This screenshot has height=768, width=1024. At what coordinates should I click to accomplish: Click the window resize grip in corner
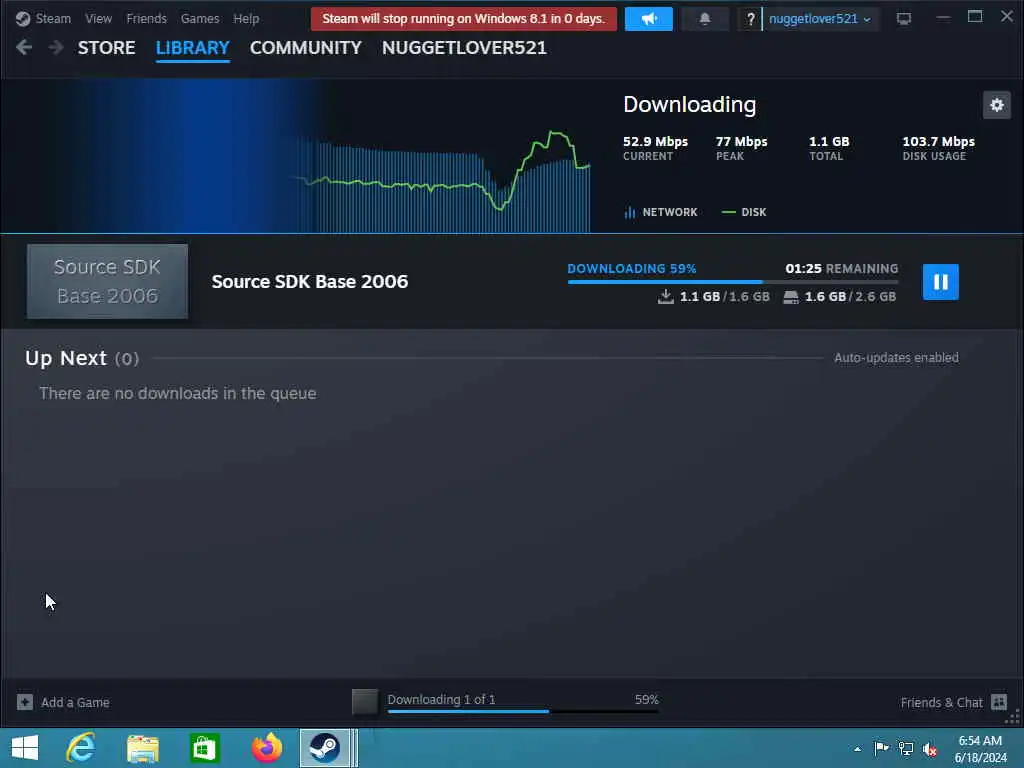(1013, 718)
